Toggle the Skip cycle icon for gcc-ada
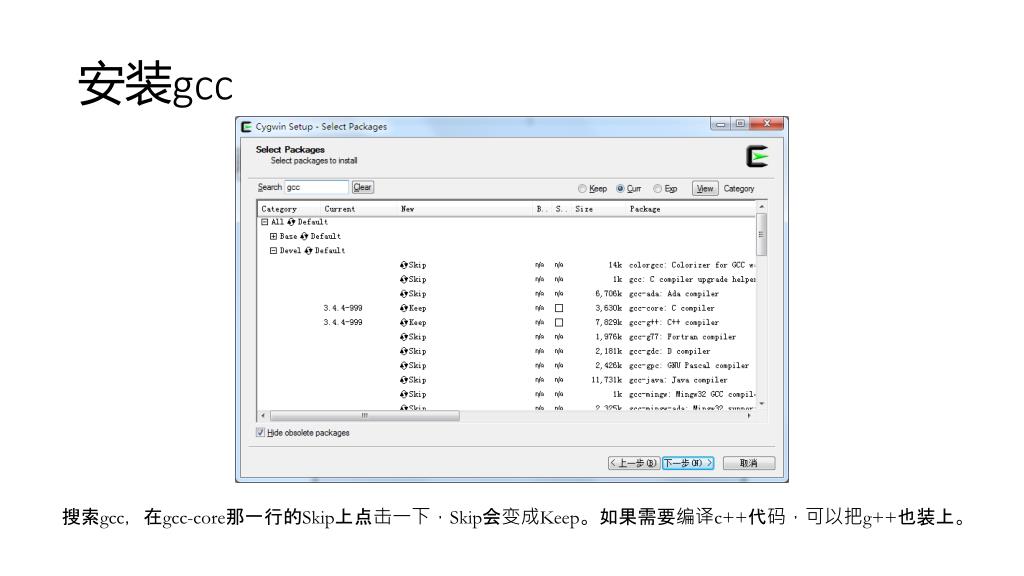Image resolution: width=1024 pixels, height=576 pixels. pyautogui.click(x=404, y=294)
